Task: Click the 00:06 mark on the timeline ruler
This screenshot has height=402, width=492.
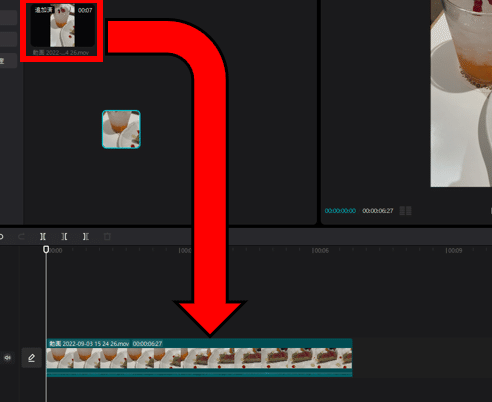Action: point(320,250)
